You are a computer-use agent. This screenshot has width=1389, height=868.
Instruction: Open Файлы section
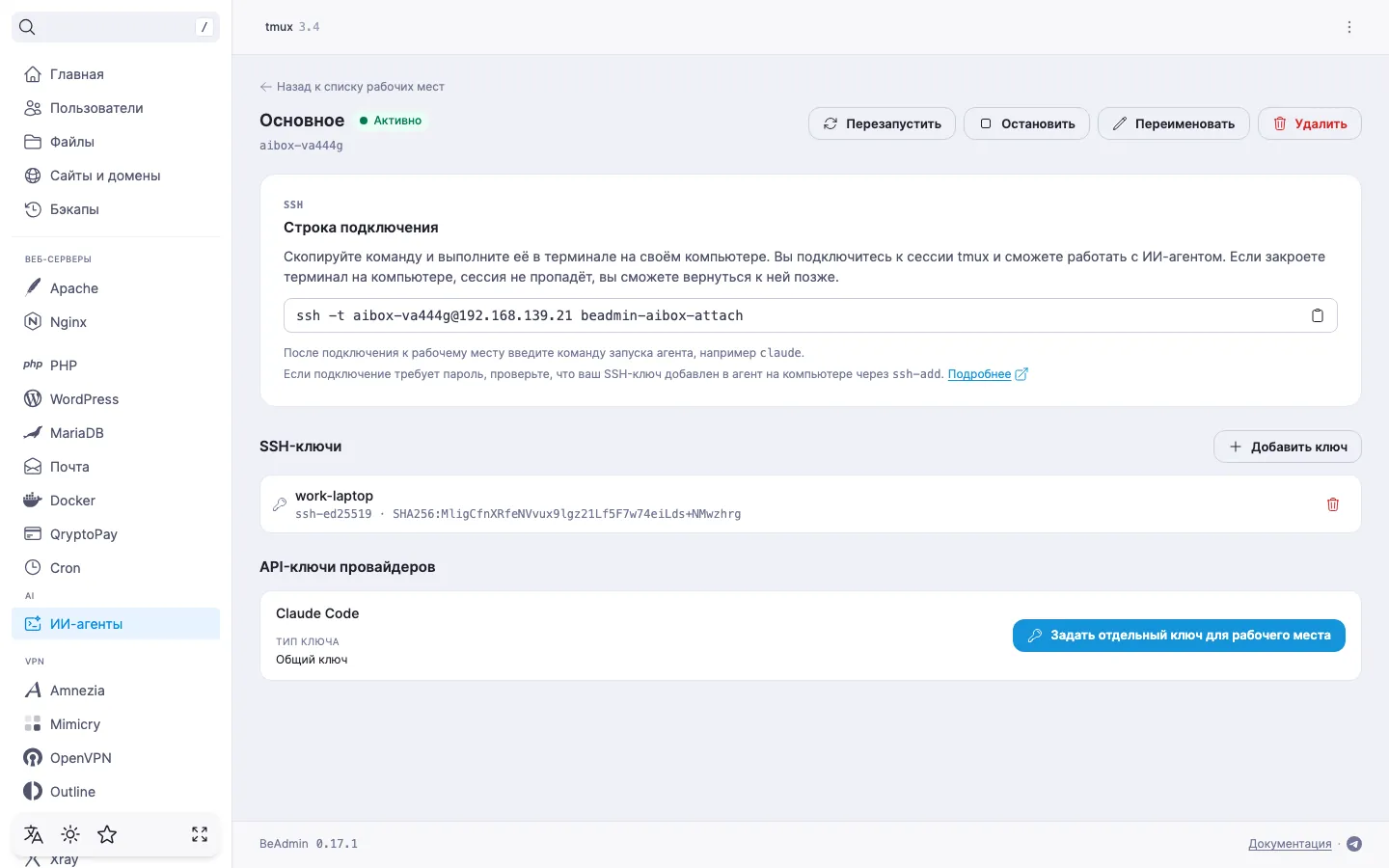coord(116,142)
